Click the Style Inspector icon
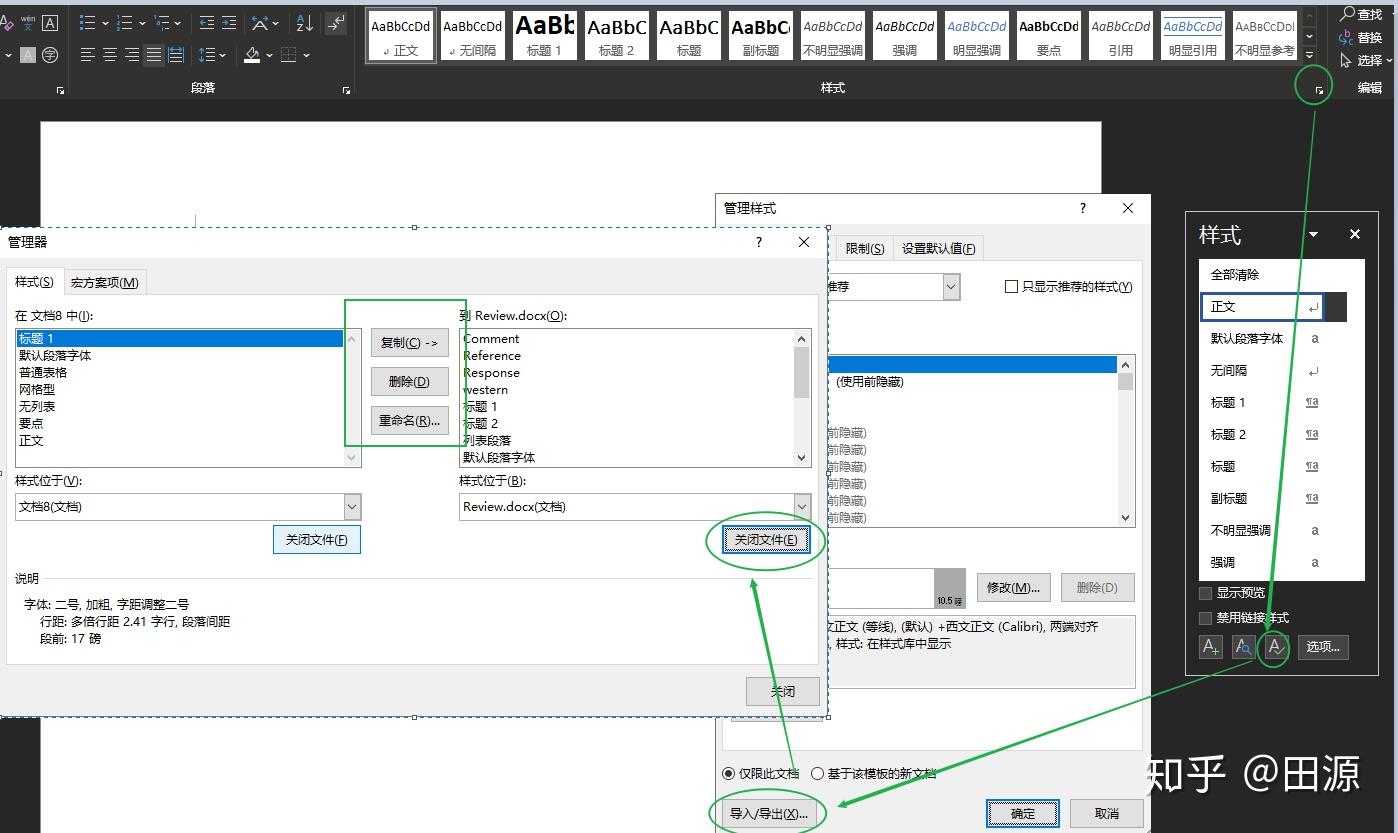The image size is (1398, 833). click(x=1243, y=646)
